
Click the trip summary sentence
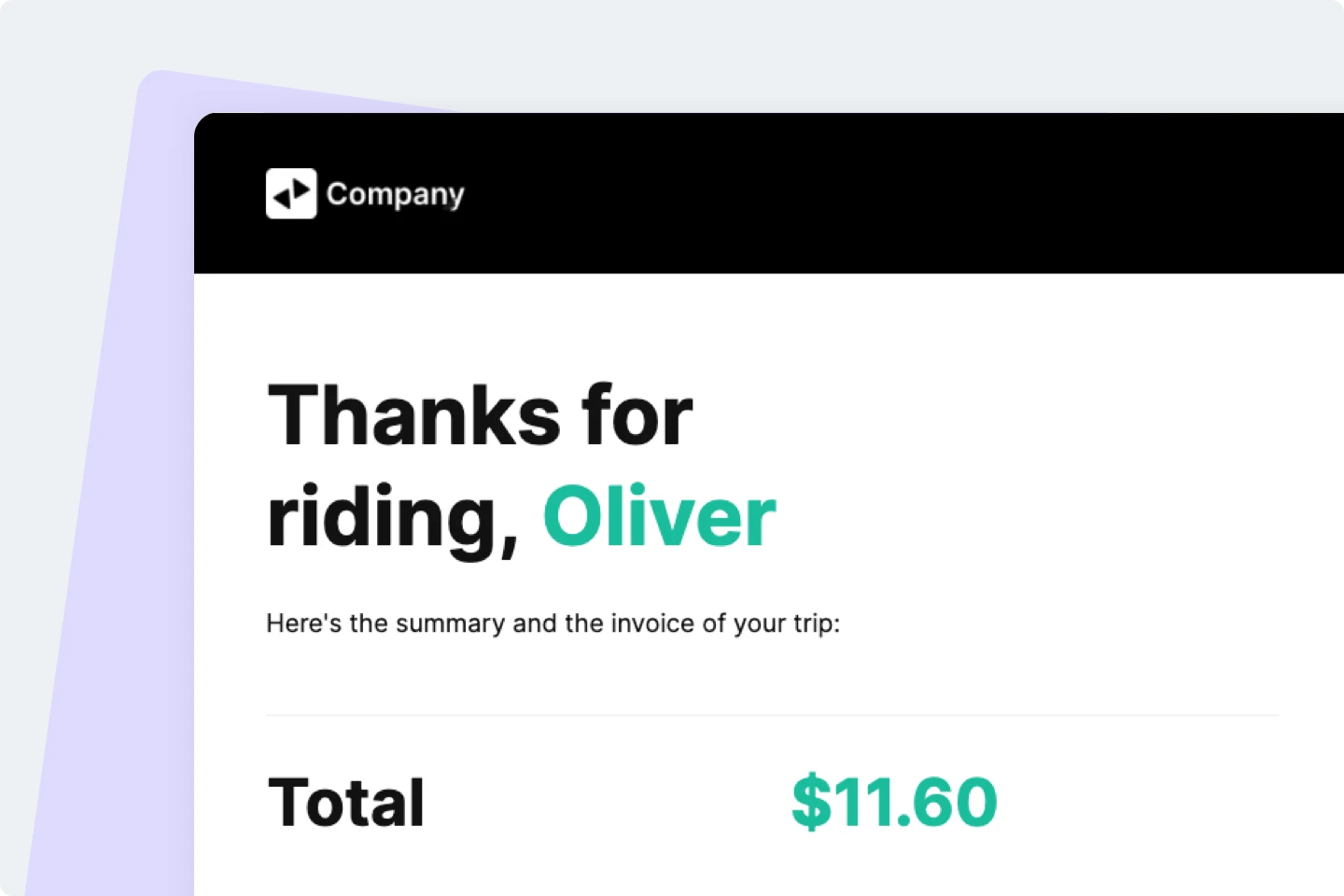tap(553, 623)
